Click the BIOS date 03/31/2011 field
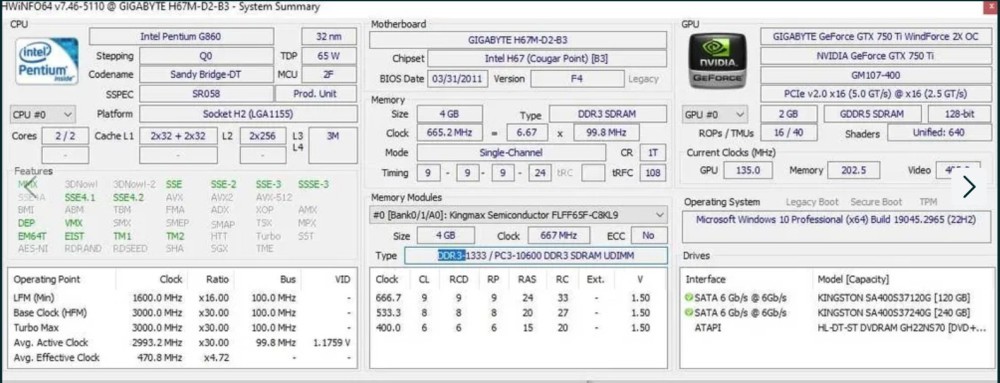Viewport: 1000px width, 383px height. [x=458, y=79]
